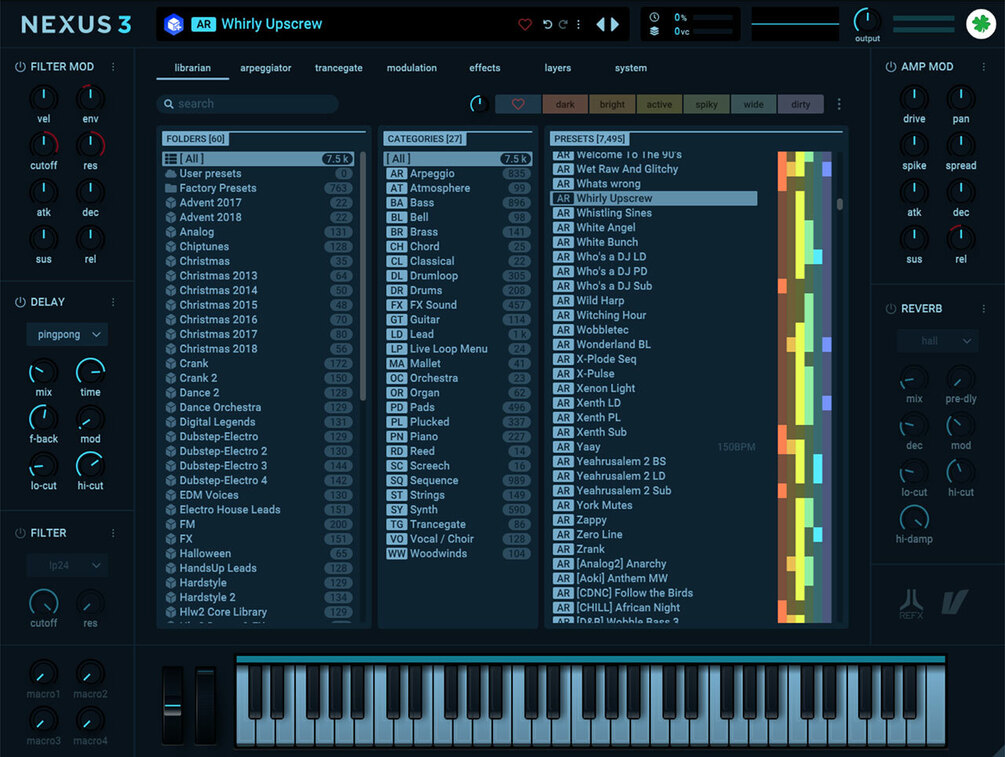Open the AMP MOD options menu
Screen dimensions: 1005x757
point(984,67)
